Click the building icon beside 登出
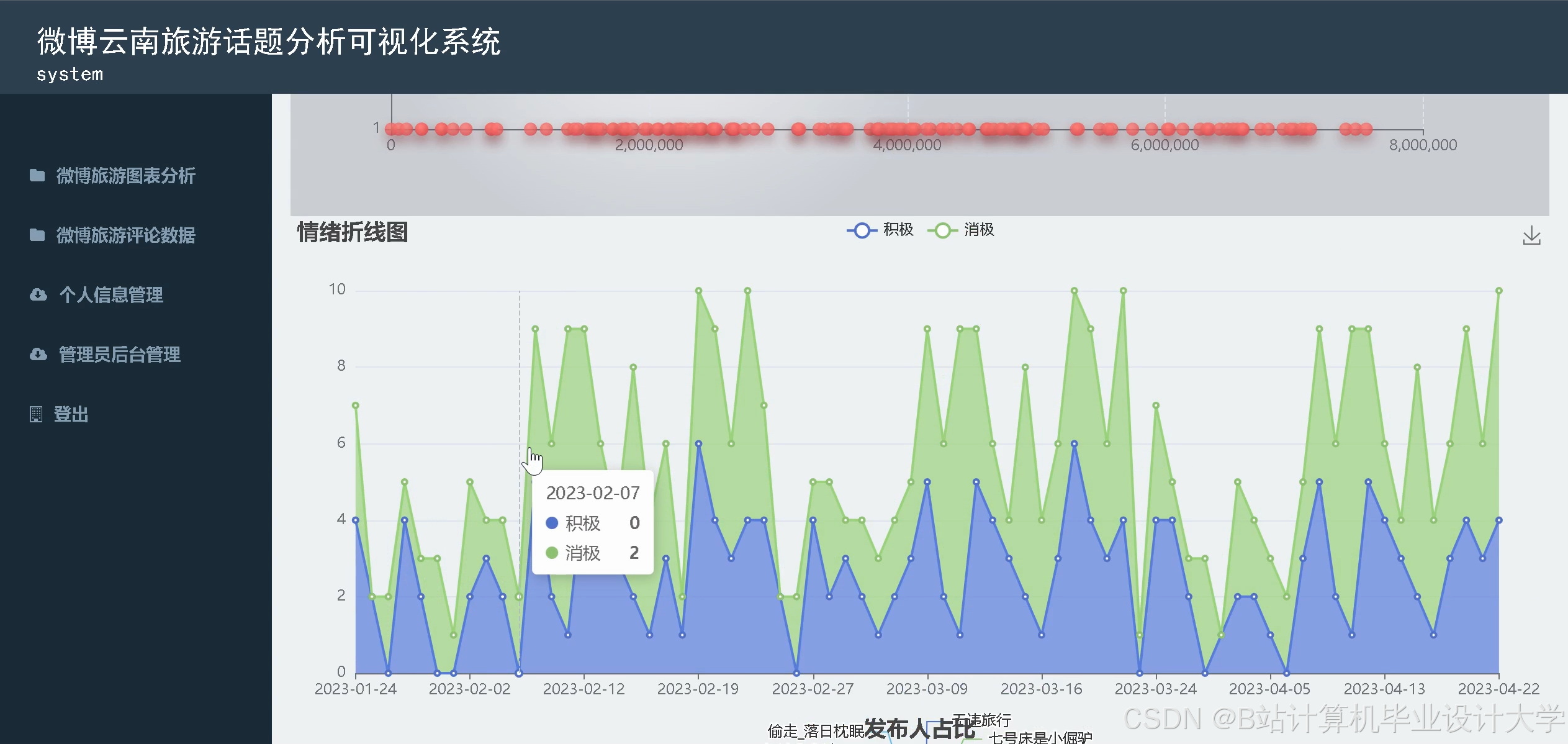This screenshot has width=1568, height=744. [36, 414]
